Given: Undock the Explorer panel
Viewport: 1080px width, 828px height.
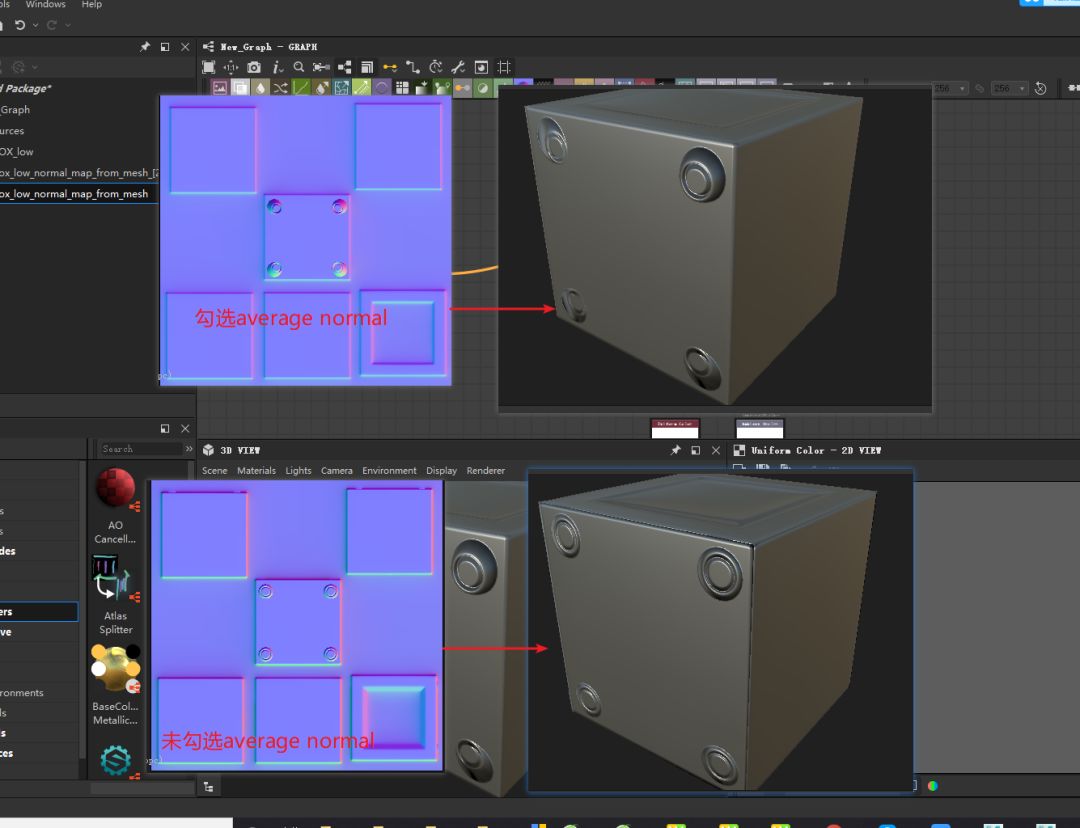Looking at the screenshot, I should [x=165, y=47].
